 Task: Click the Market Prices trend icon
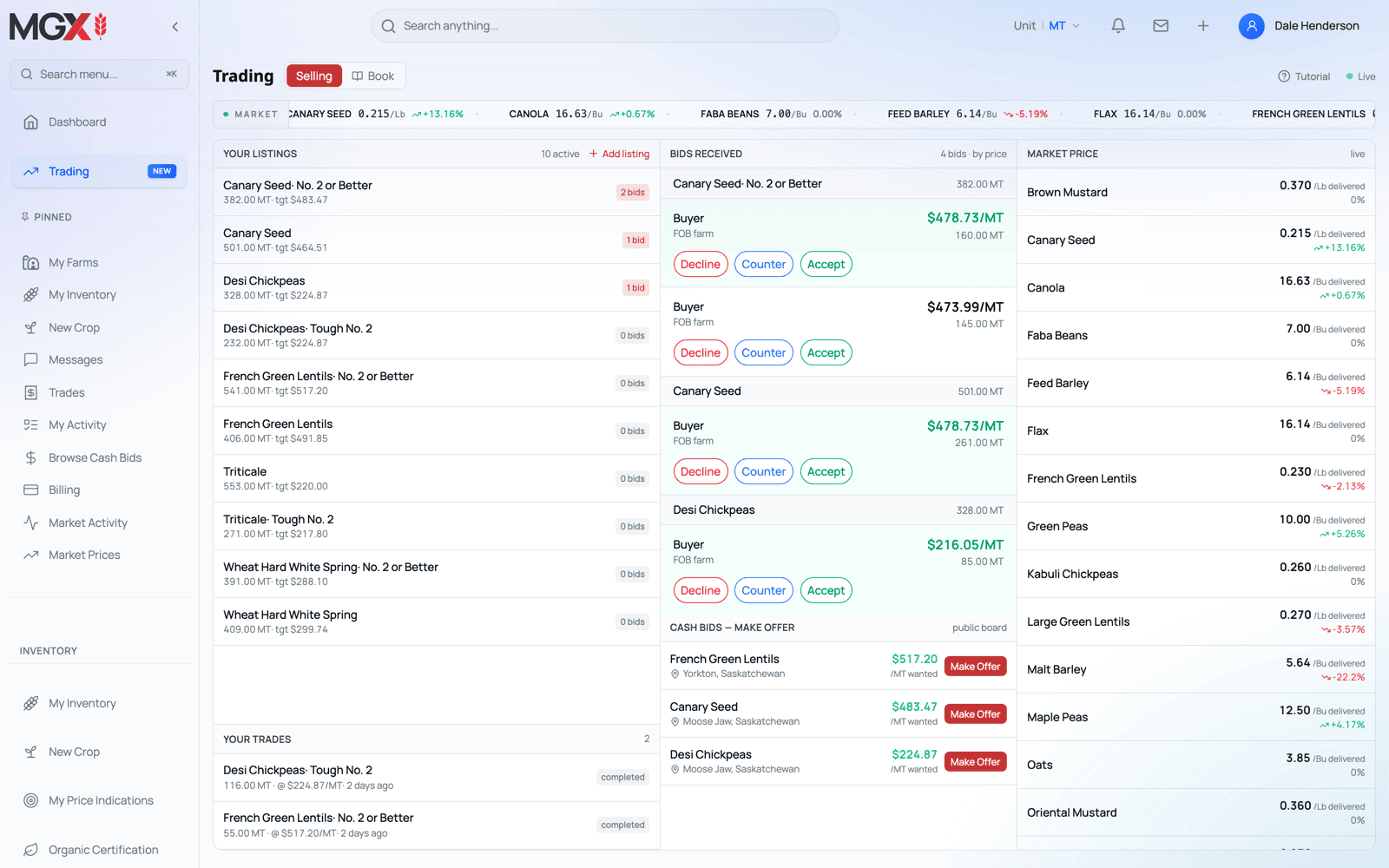coord(31,556)
